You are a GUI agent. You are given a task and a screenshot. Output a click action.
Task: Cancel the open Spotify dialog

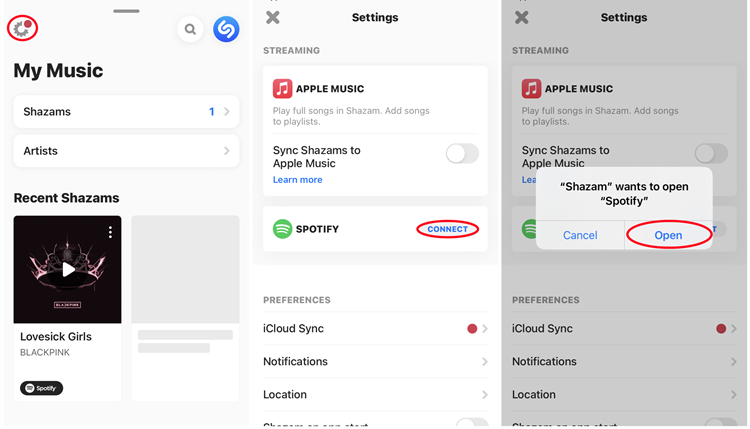pyautogui.click(x=580, y=235)
